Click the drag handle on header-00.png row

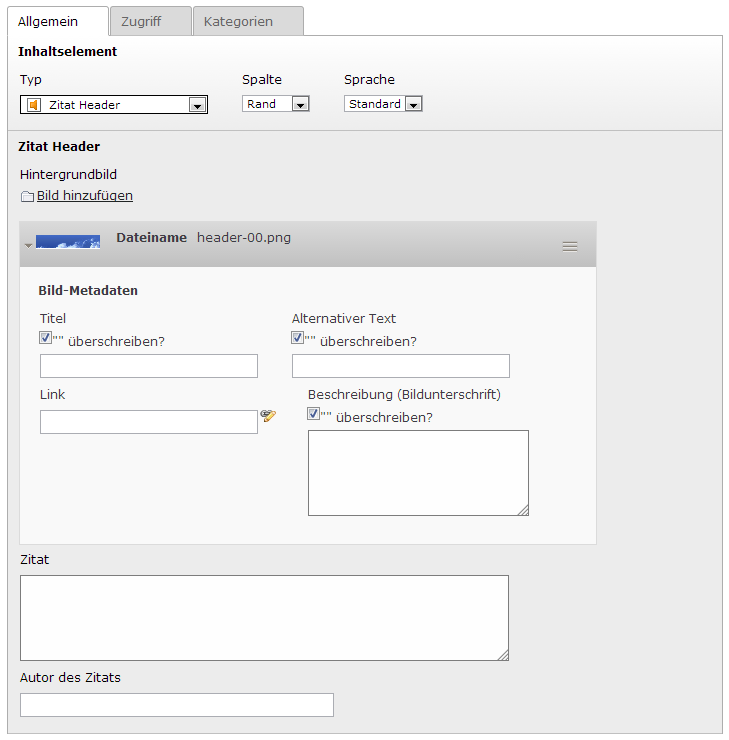click(570, 246)
